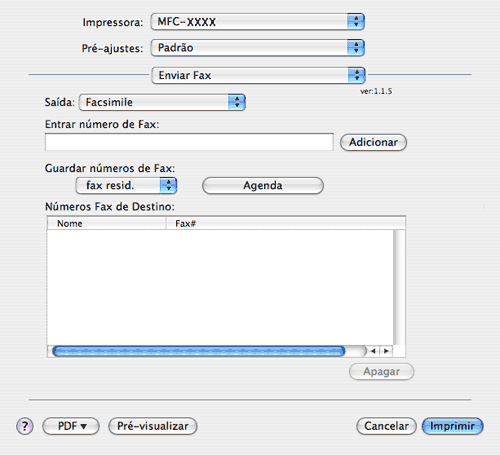500x455 pixels.
Task: Open the Facsimile output dropdown
Action: point(162,102)
